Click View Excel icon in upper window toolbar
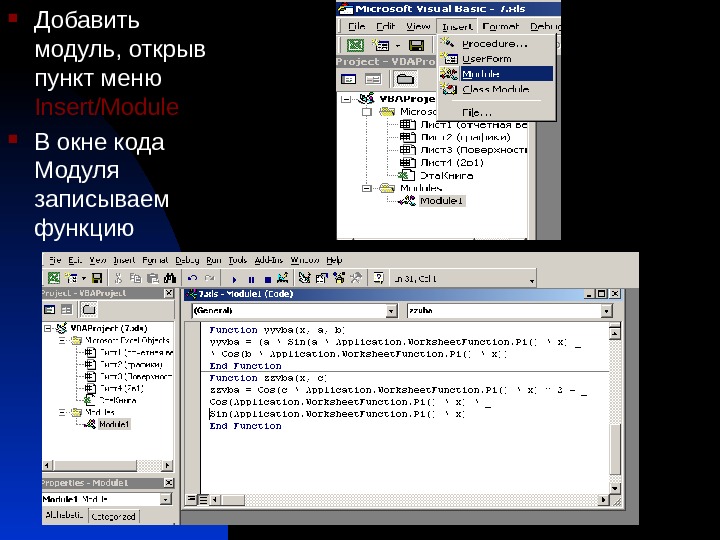This screenshot has width=720, height=540. pos(355,45)
